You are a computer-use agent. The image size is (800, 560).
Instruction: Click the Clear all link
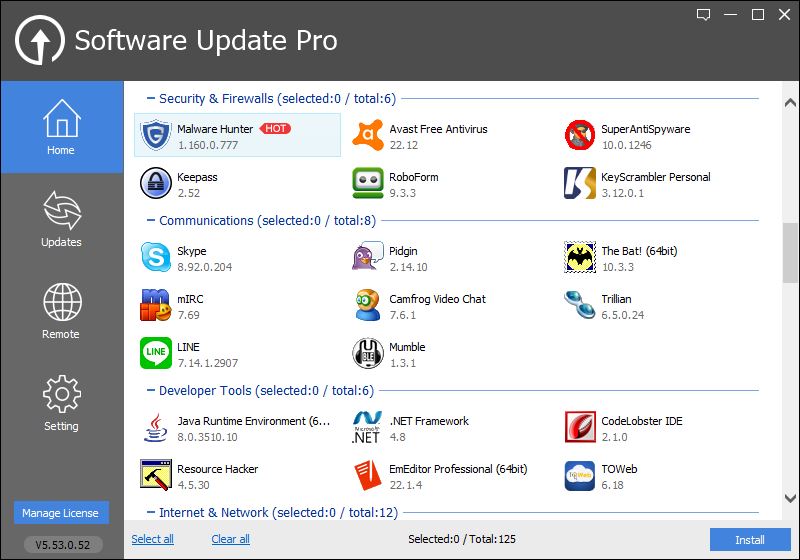[x=231, y=539]
